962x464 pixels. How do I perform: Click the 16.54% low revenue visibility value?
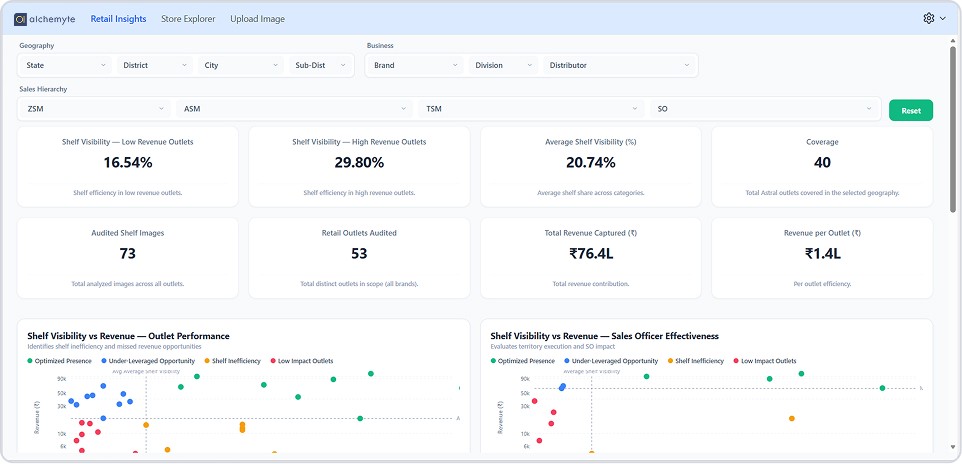[x=128, y=163]
